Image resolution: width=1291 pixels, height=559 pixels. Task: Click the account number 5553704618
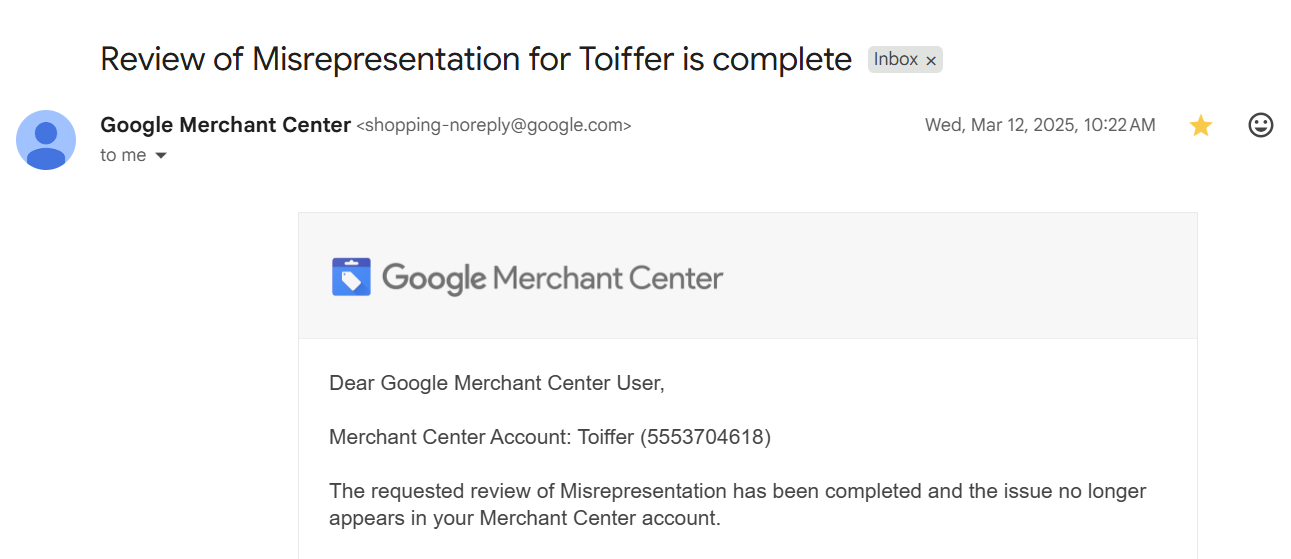[706, 437]
